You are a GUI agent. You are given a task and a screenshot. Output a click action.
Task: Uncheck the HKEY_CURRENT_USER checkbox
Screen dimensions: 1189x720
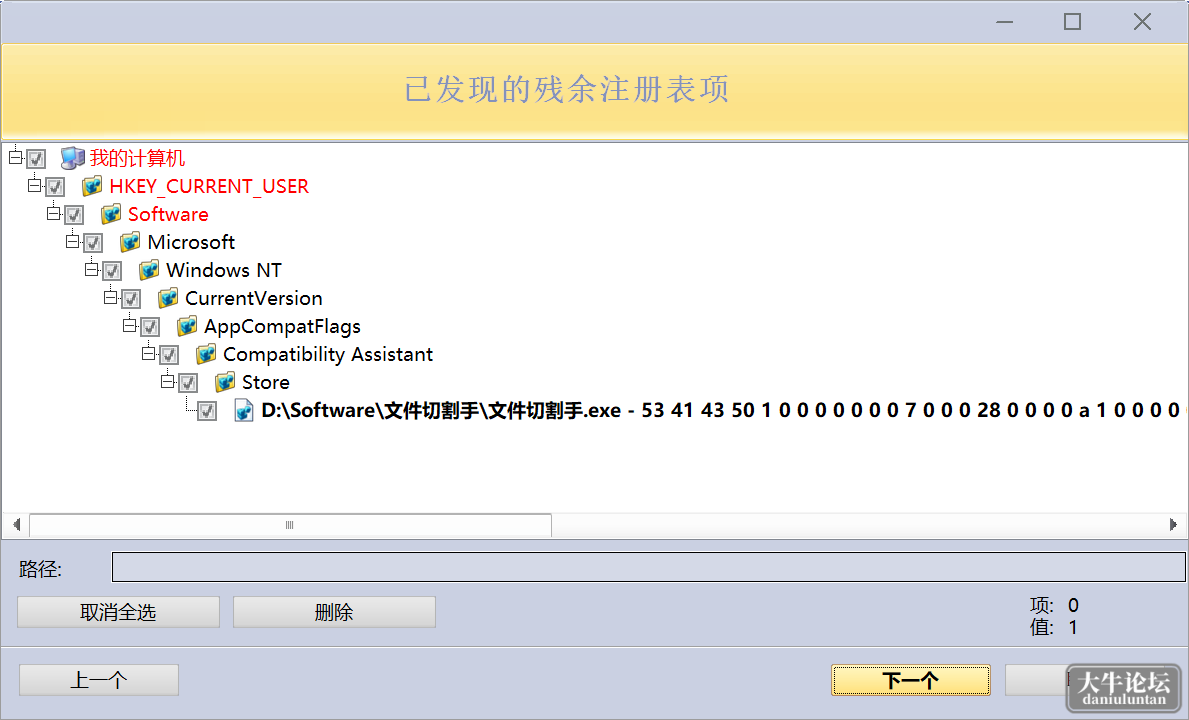pos(55,187)
